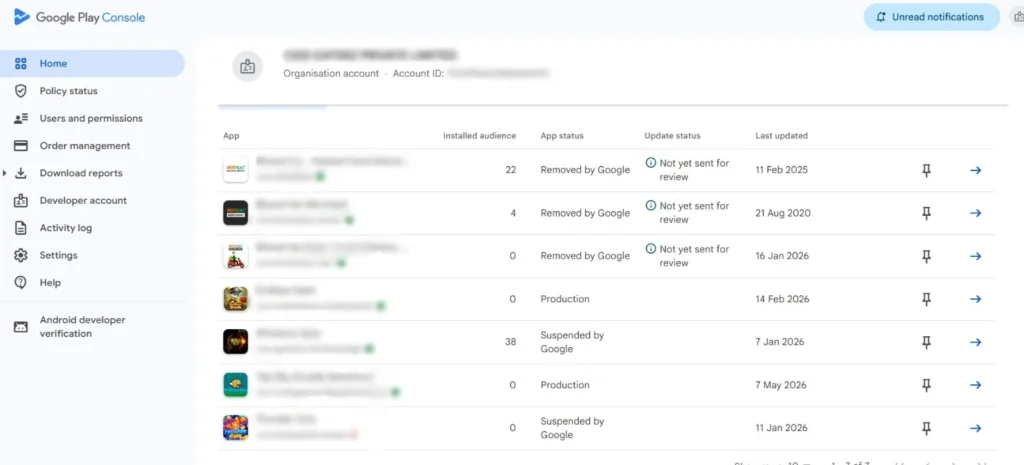The image size is (1024, 465).
Task: Open Android developer verification page
Action: [x=82, y=327]
